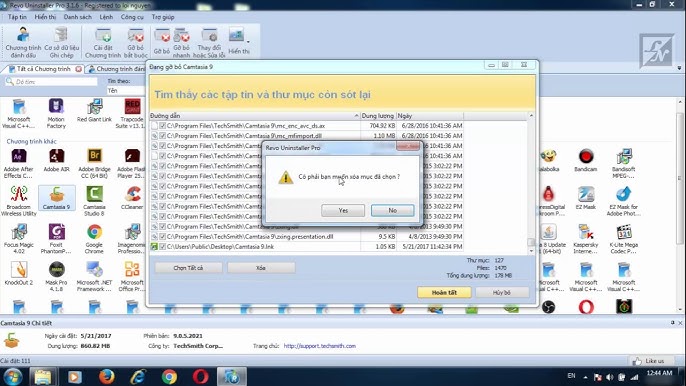This screenshot has width=686, height=386.
Task: Select Focus Magic 4.02 icon
Action: coord(18,239)
